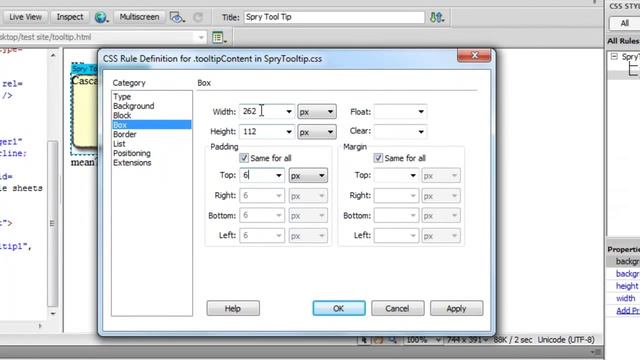Image resolution: width=640 pixels, height=360 pixels.
Task: Select the Border category
Action: pyautogui.click(x=124, y=134)
